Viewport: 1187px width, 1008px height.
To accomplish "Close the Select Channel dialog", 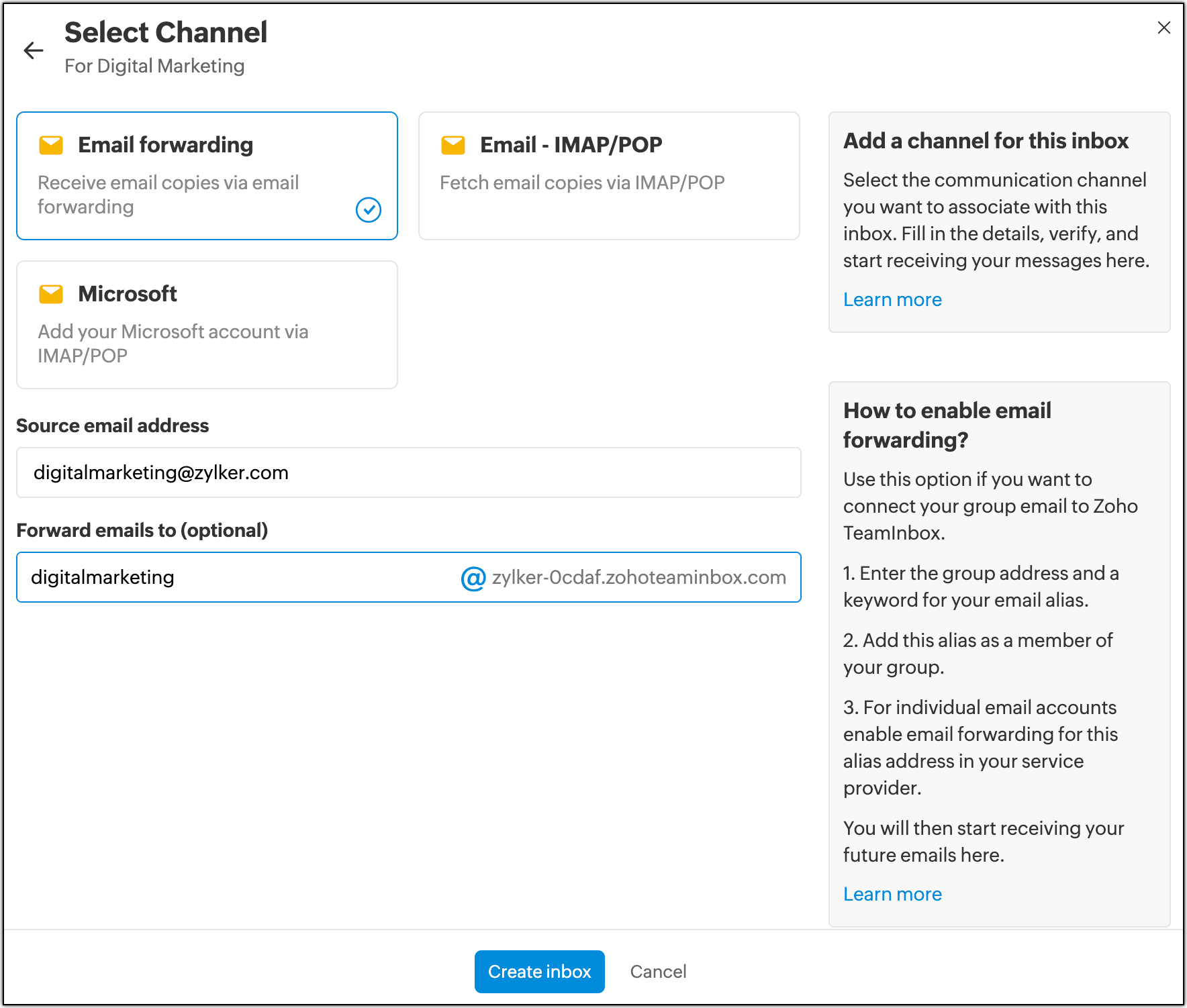I will coord(1164,28).
